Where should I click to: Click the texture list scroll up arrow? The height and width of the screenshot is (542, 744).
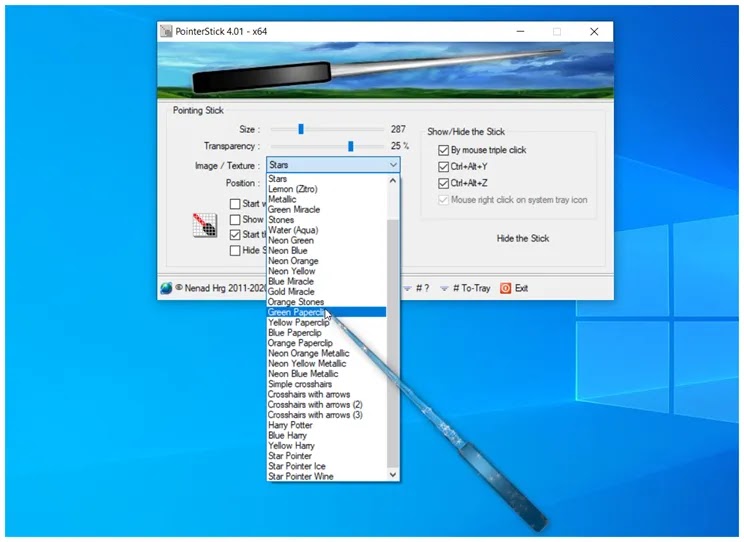click(x=393, y=180)
